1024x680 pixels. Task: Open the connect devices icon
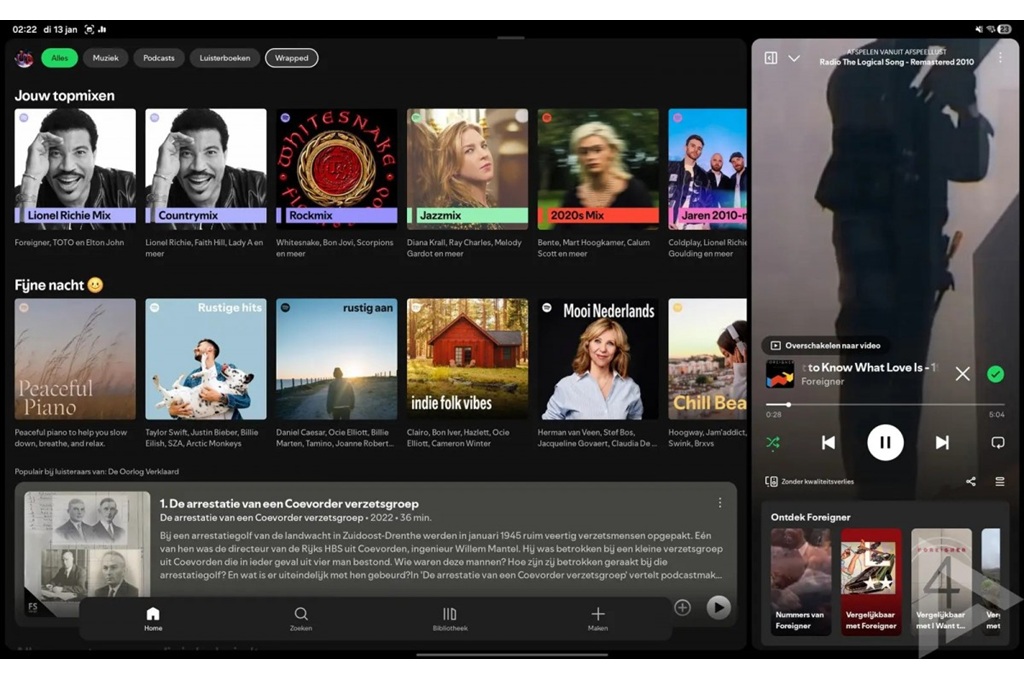[x=772, y=481]
